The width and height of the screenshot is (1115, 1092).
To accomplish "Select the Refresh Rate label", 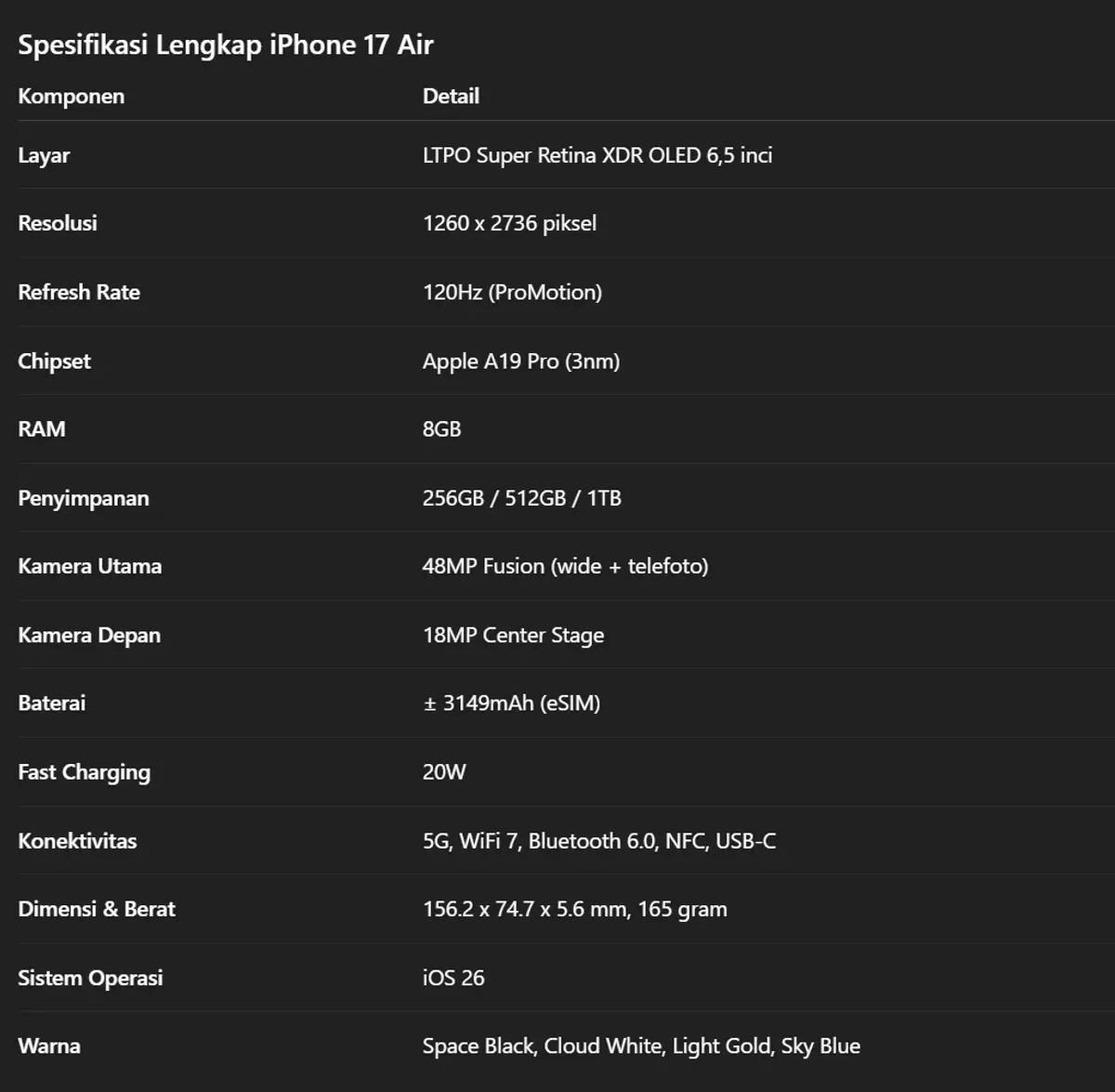I will [79, 292].
